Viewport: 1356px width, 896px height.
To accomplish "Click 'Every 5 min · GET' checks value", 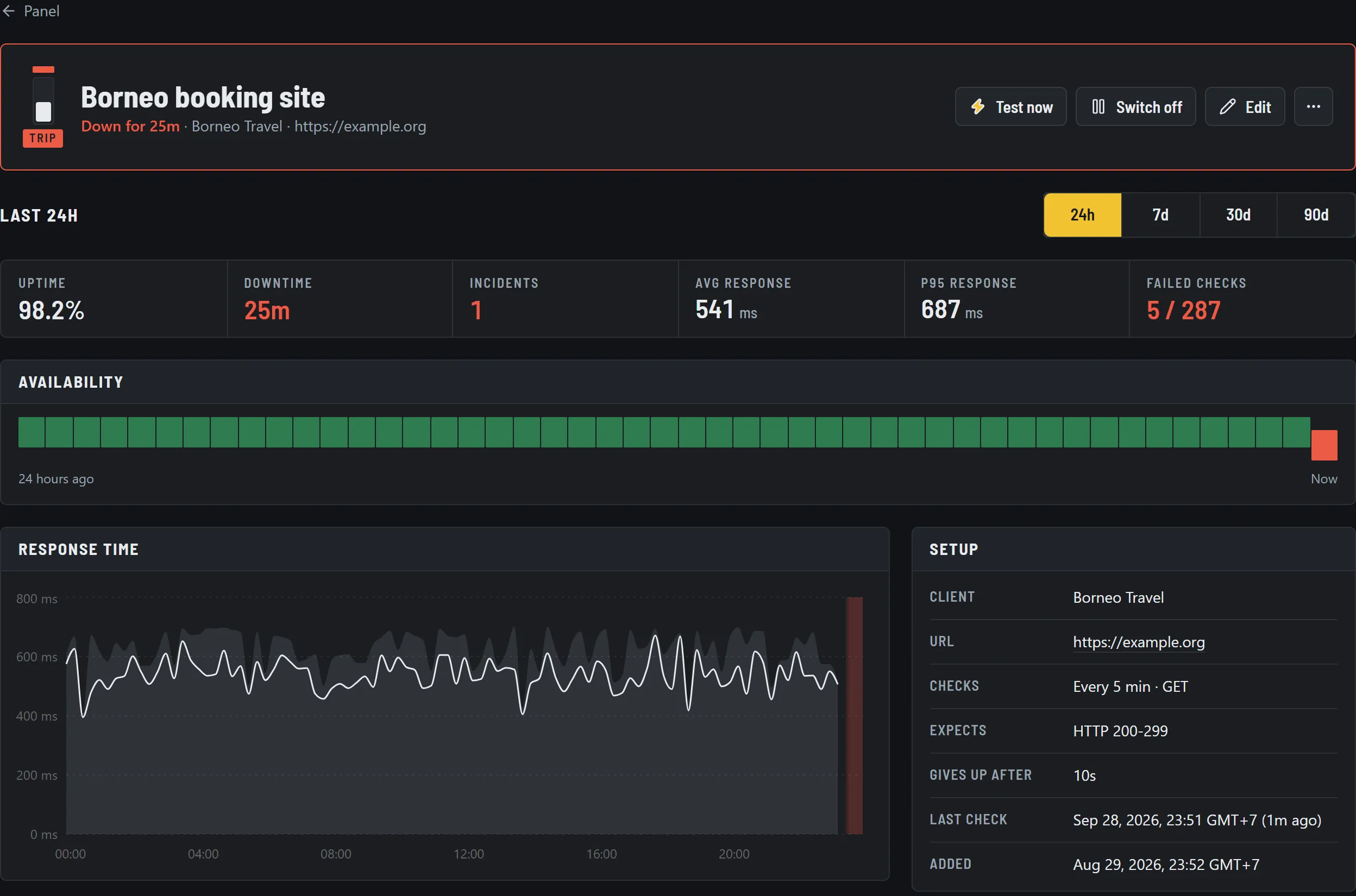I will [x=1130, y=686].
